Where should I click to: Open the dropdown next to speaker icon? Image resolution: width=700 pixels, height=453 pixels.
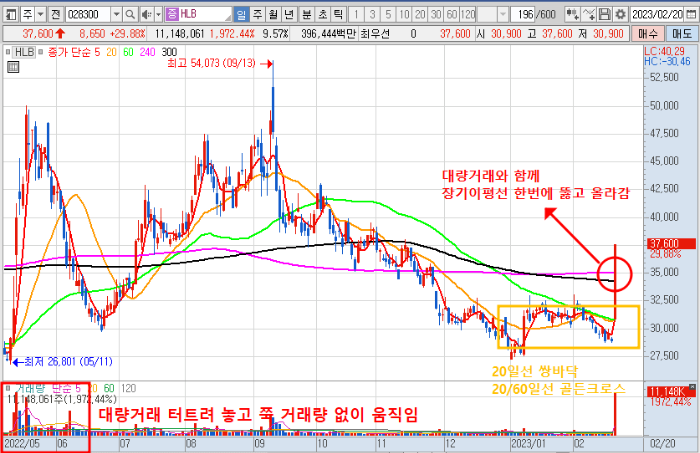[x=158, y=15]
